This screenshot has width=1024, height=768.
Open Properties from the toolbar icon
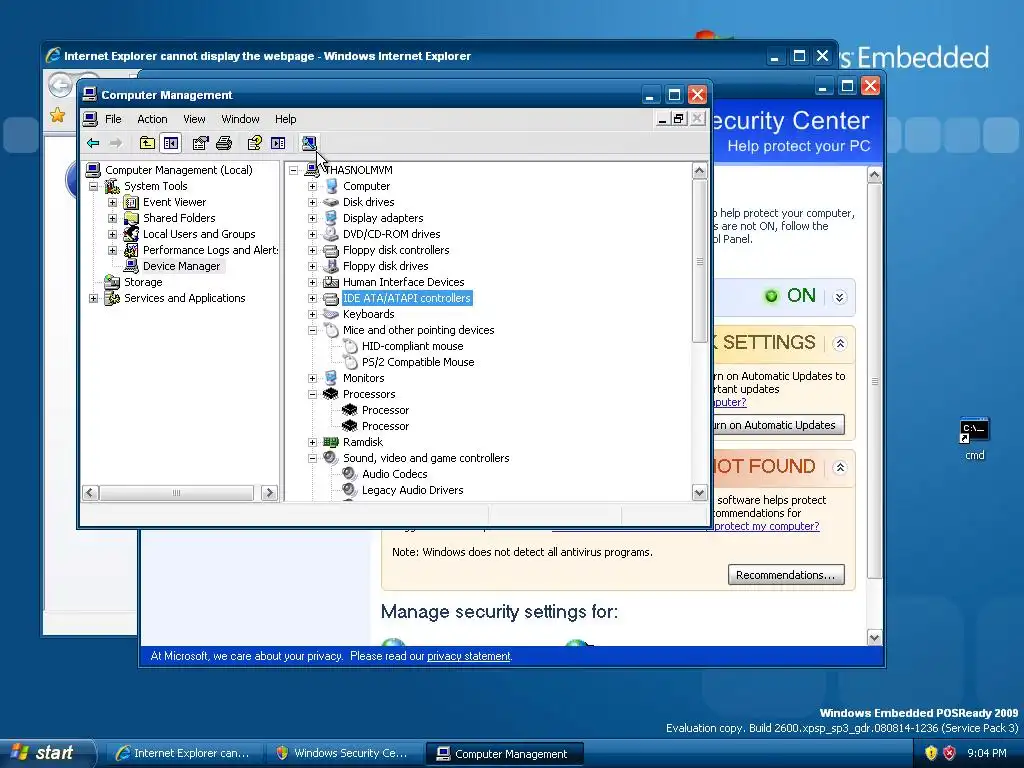[200, 143]
